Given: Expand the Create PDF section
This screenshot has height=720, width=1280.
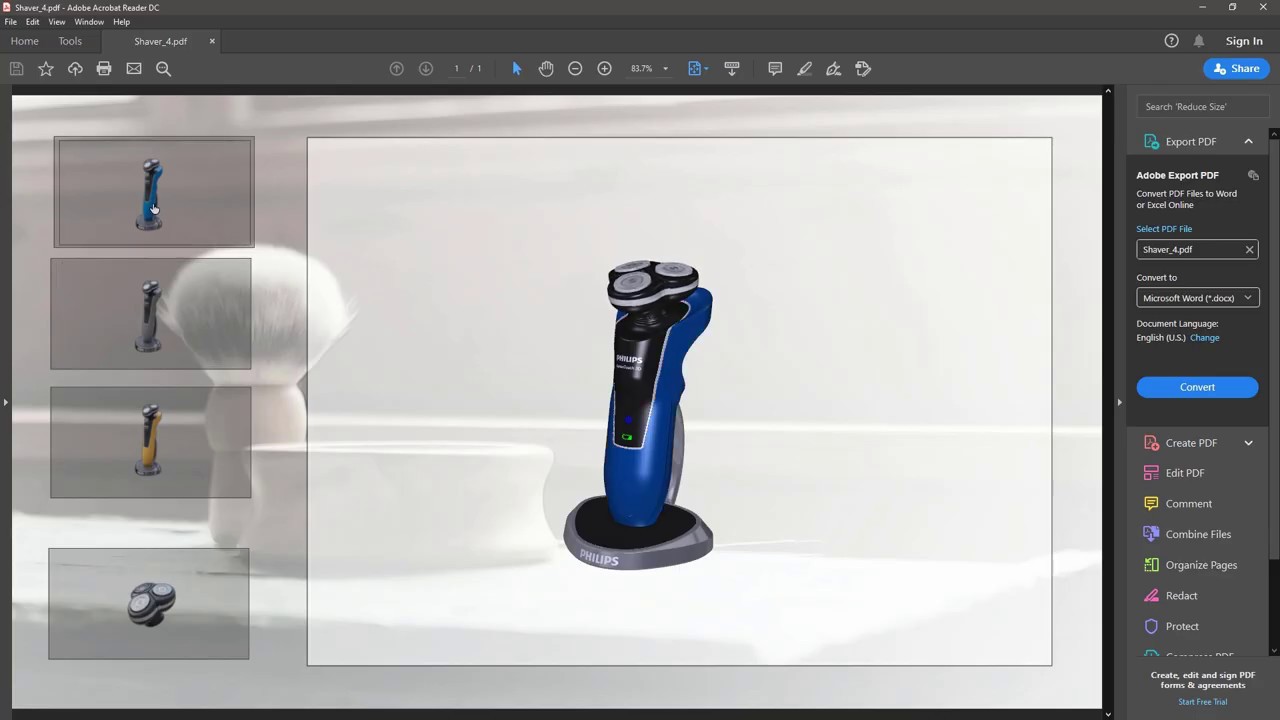Looking at the screenshot, I should coord(1249,443).
